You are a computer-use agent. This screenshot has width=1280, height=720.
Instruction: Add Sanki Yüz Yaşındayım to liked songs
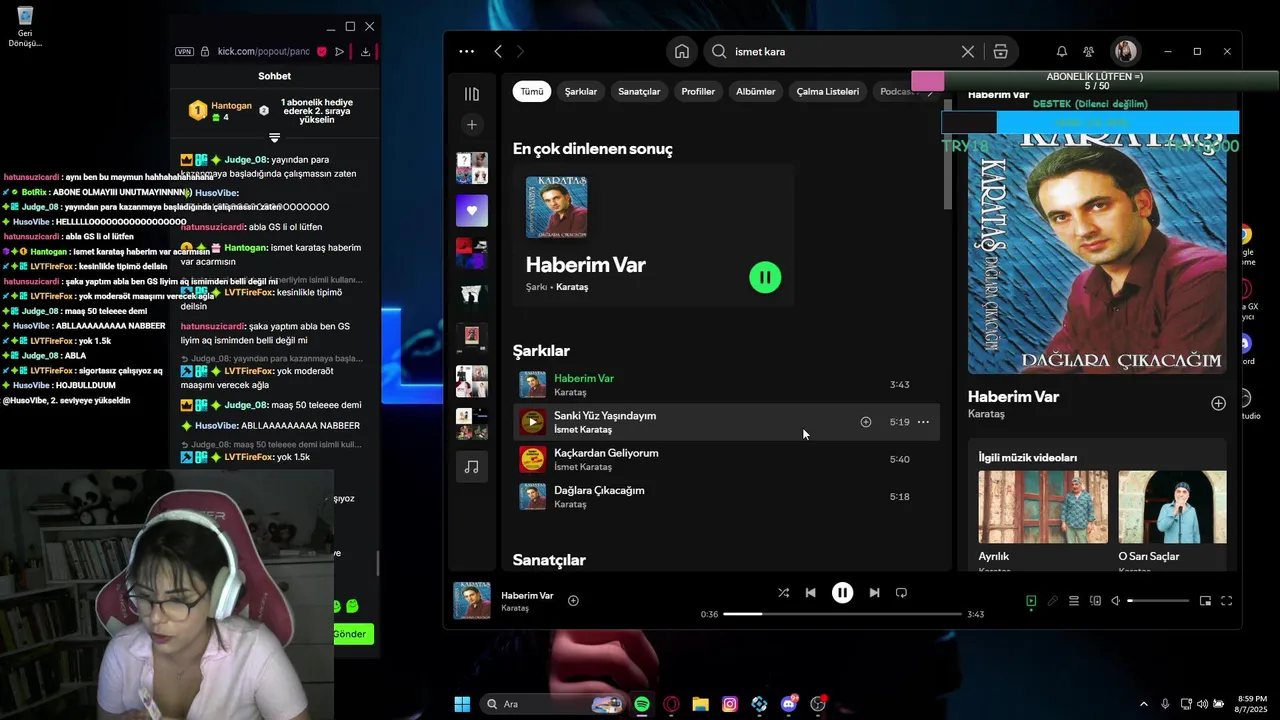point(866,422)
